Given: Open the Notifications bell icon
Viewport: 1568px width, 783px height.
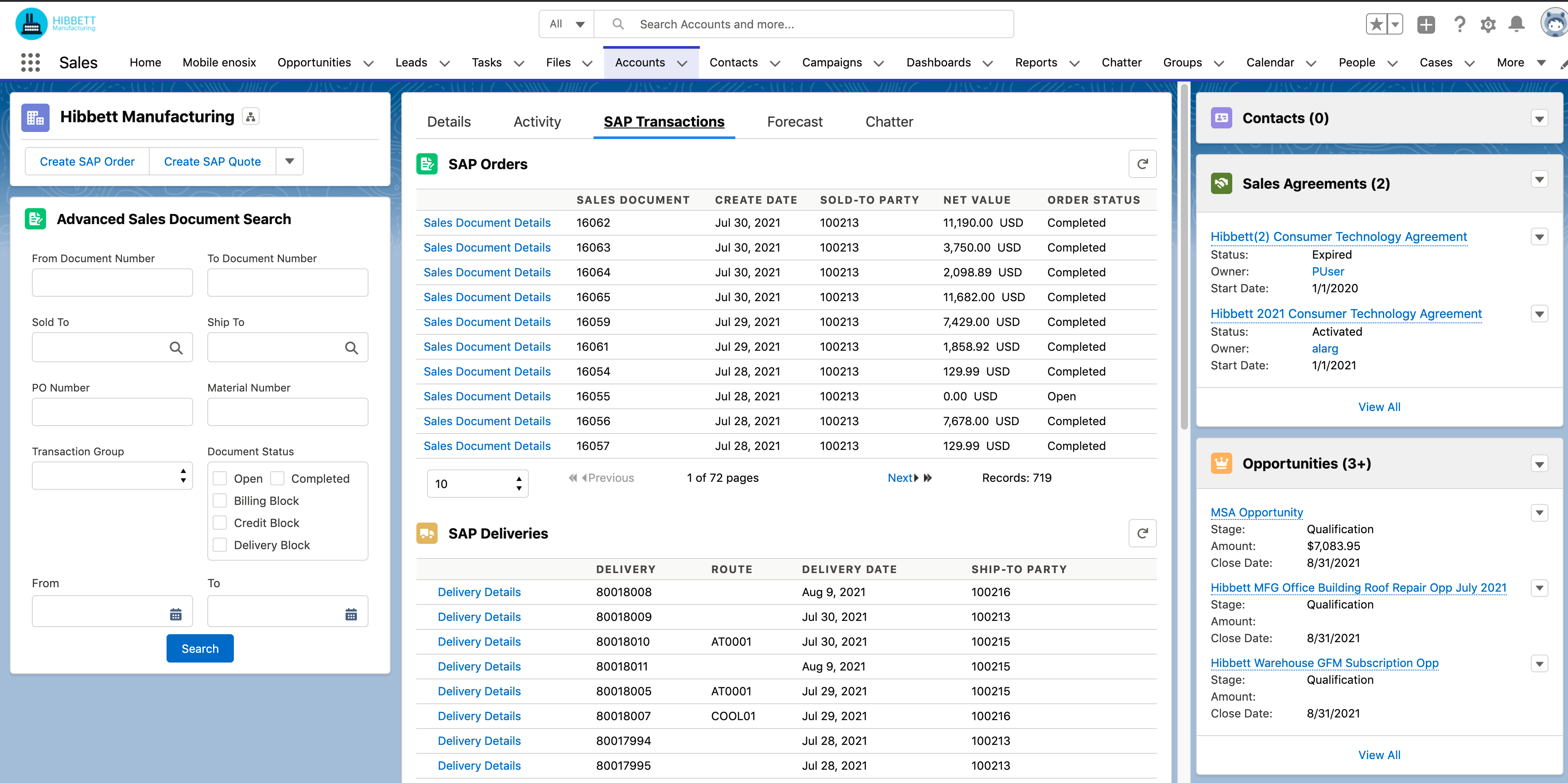Looking at the screenshot, I should pos(1517,24).
